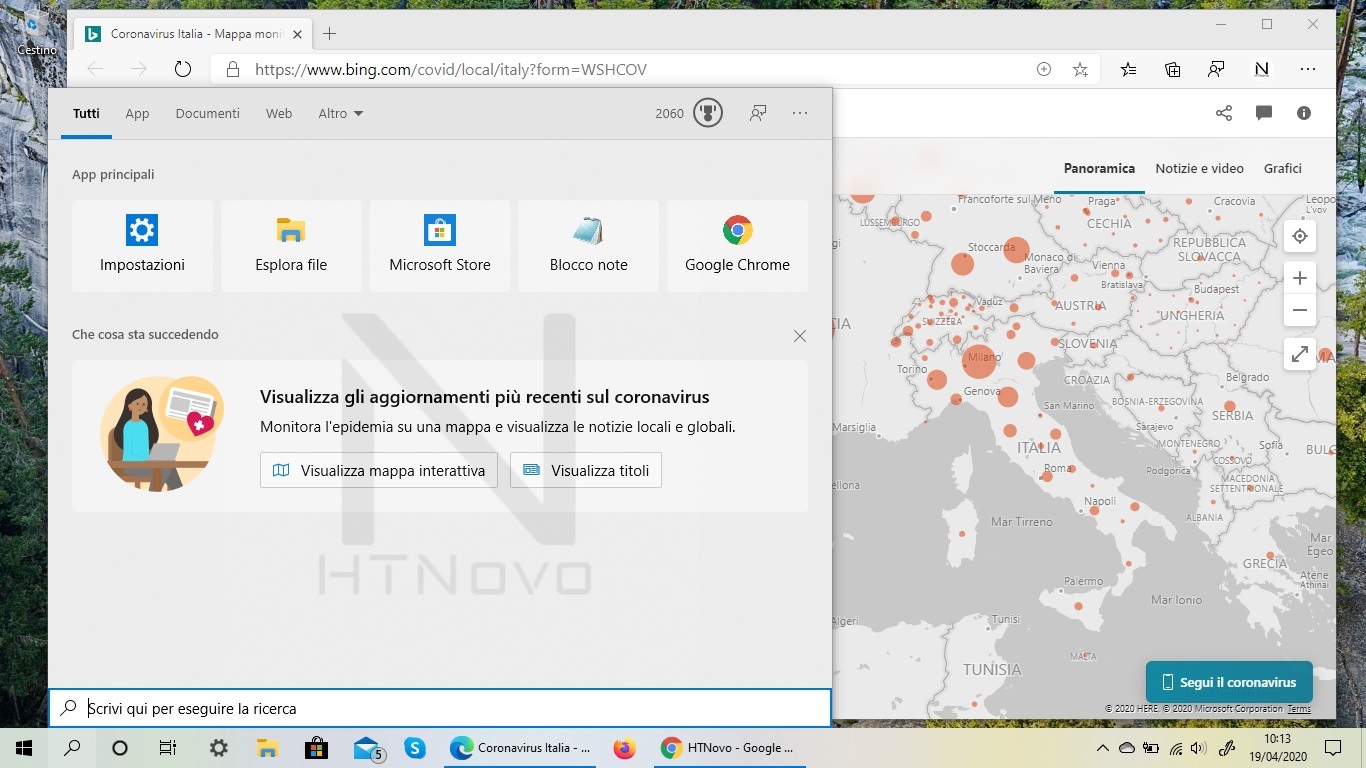
Task: Launch the Google Chrome app tile
Action: (x=737, y=246)
